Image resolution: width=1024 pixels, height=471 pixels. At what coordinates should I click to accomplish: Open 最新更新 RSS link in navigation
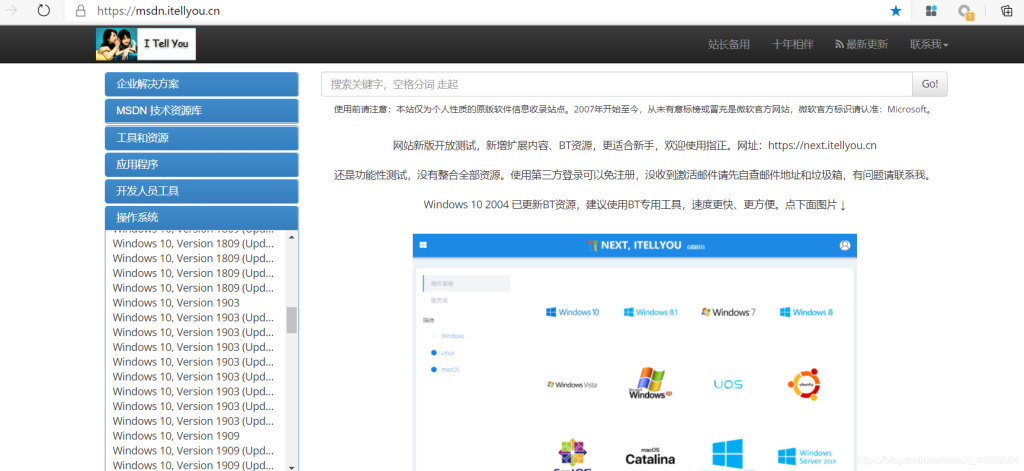[x=861, y=44]
